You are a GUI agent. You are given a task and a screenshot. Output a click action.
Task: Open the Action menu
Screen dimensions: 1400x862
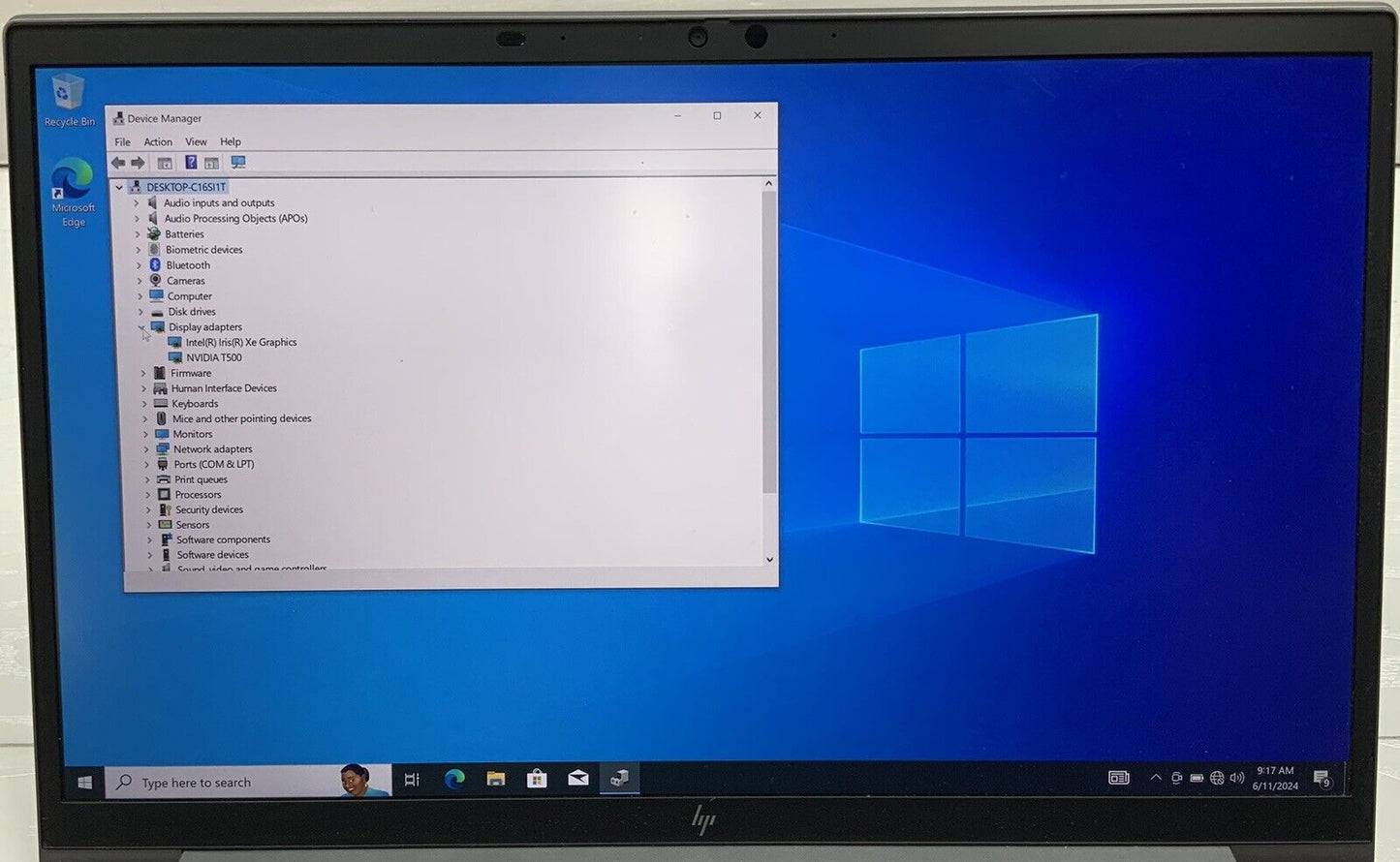point(158,141)
